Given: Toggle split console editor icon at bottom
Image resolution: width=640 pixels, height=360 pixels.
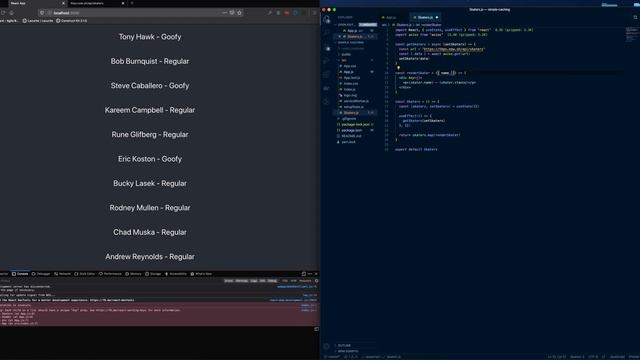Looking at the screenshot, I should (x=316, y=329).
